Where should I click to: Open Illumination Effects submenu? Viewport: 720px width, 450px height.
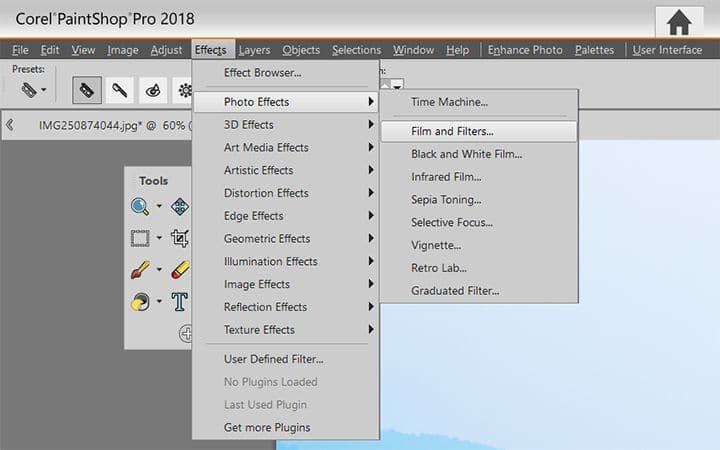[285, 261]
